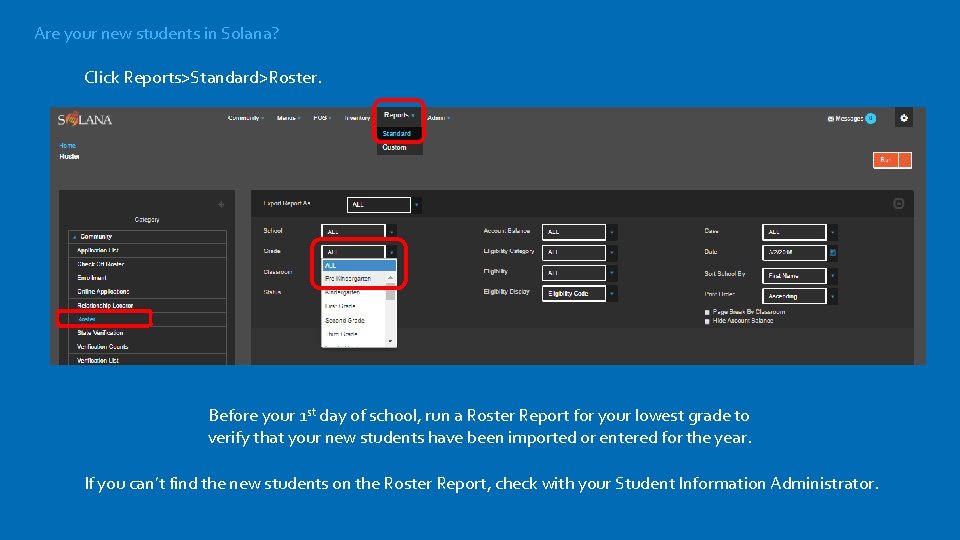Open arrow next to Run button
Image resolution: width=960 pixels, height=540 pixels.
(x=905, y=160)
